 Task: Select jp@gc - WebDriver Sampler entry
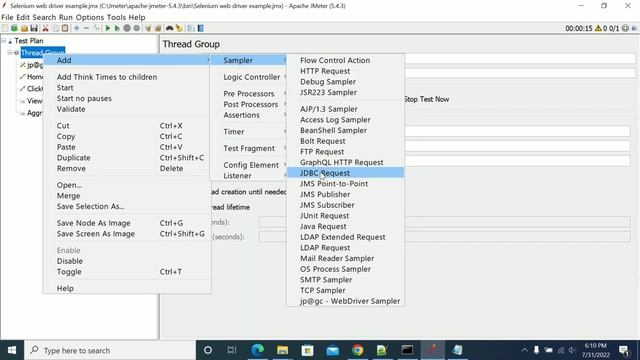pos(346,301)
